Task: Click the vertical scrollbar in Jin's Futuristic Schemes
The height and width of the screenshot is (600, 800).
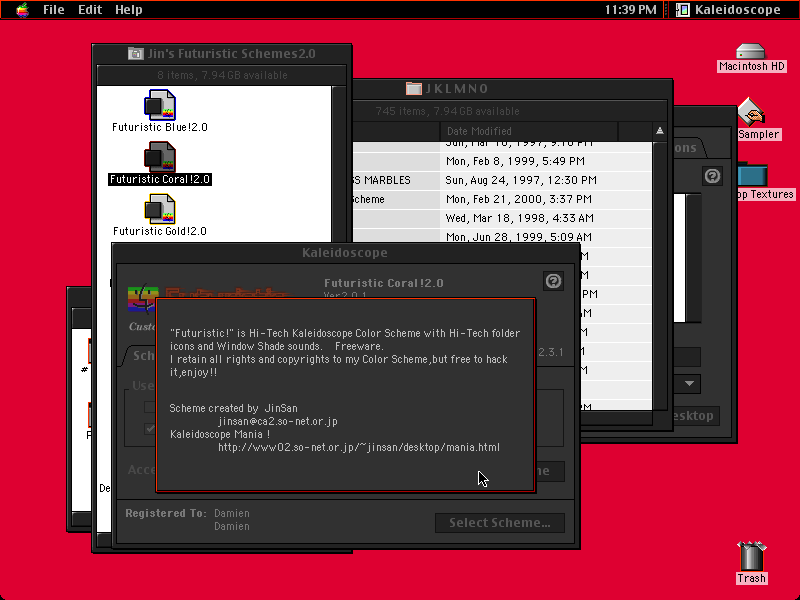Action: click(339, 163)
